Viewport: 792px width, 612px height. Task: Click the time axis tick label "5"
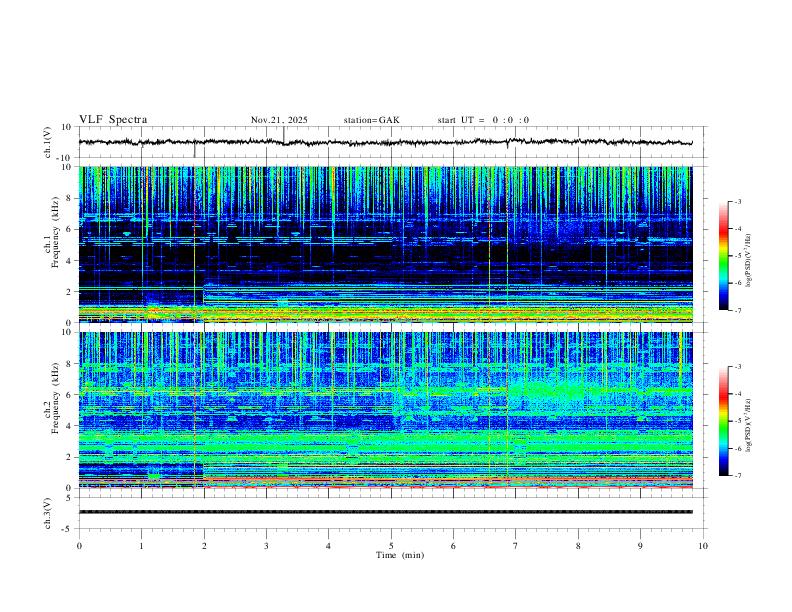391,546
